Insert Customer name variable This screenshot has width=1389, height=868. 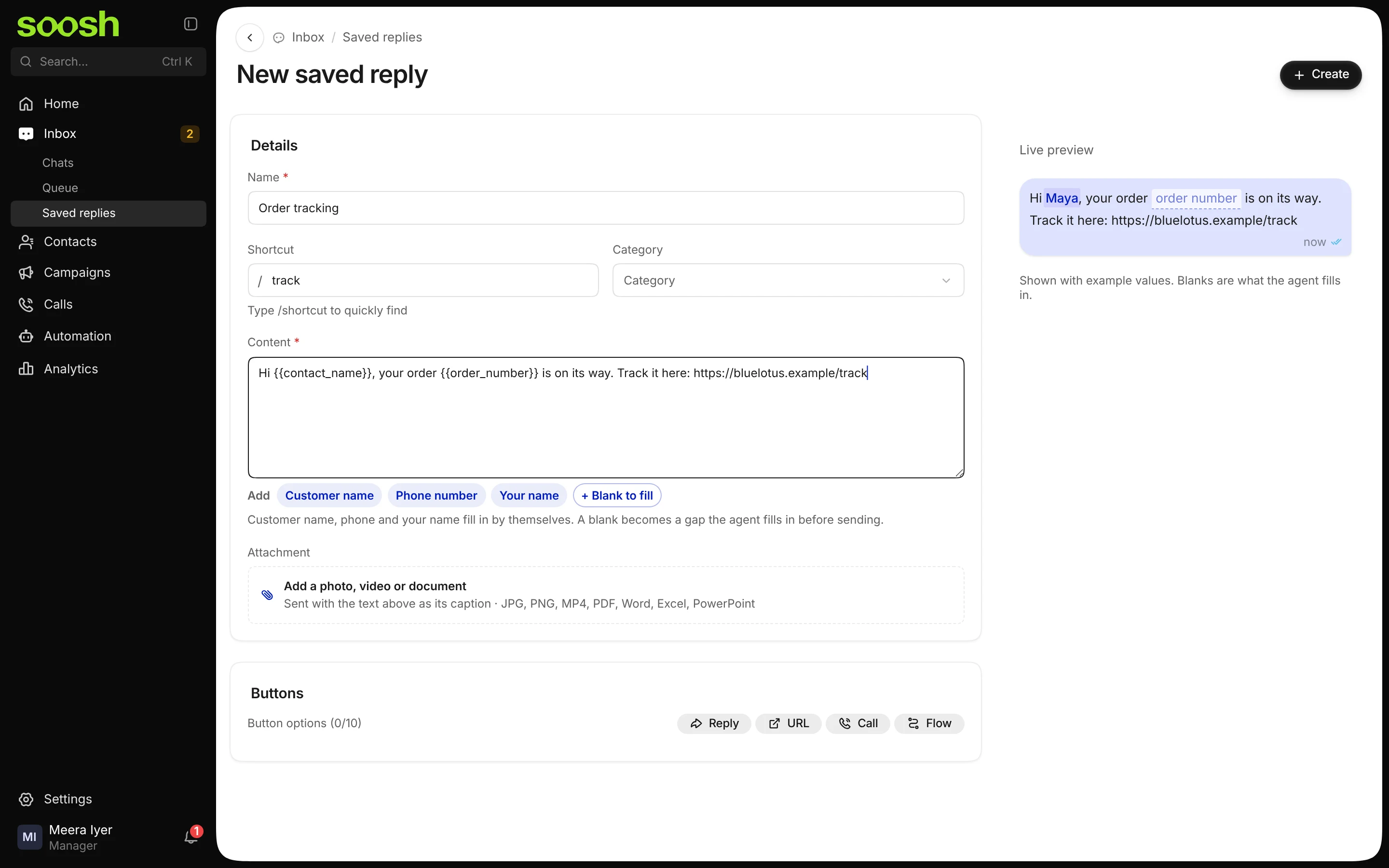pos(329,495)
